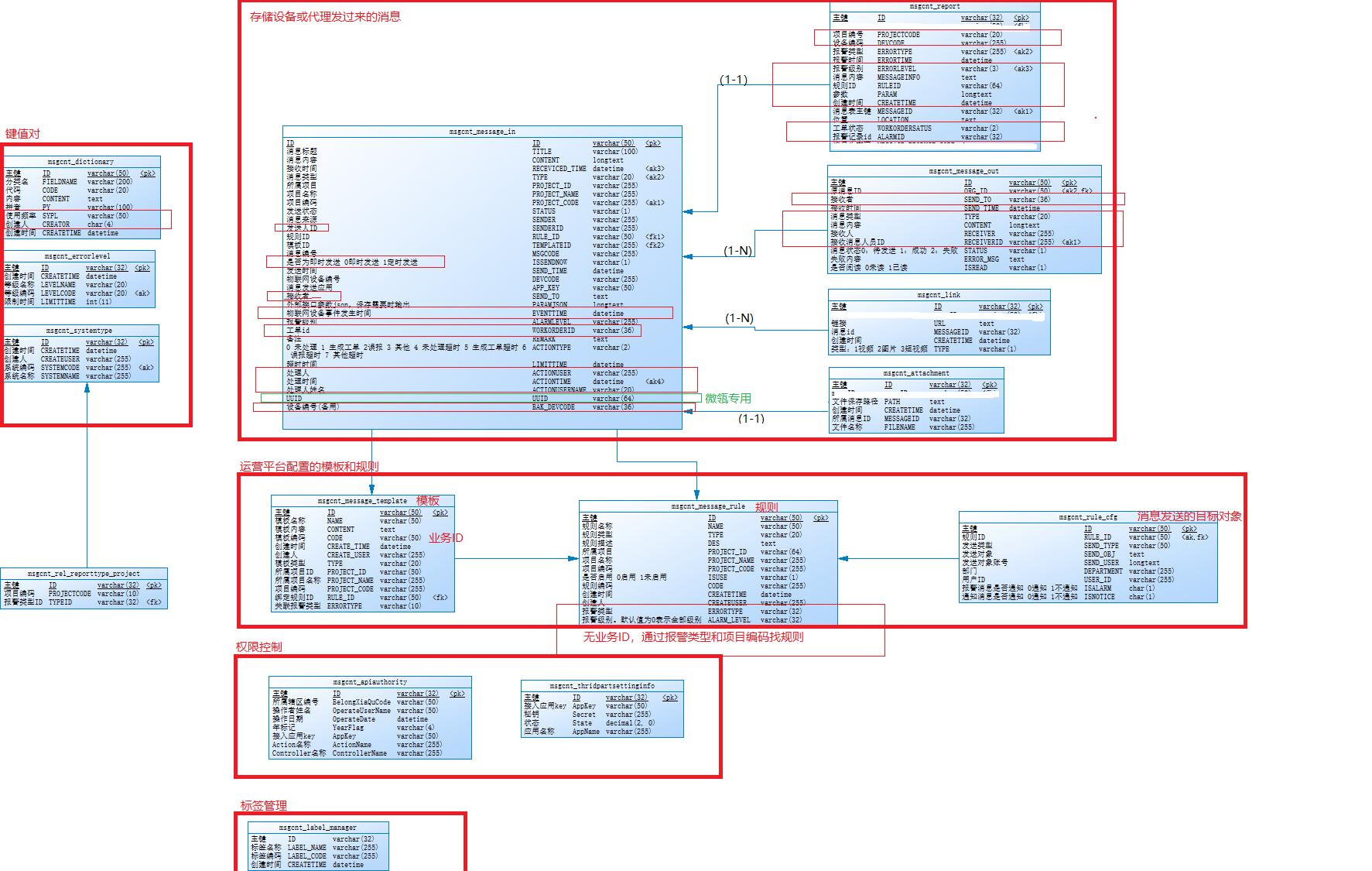Image resolution: width=1372 pixels, height=871 pixels.
Task: Click the MSGCODE column in msgcnt_message_in
Action: [x=546, y=254]
